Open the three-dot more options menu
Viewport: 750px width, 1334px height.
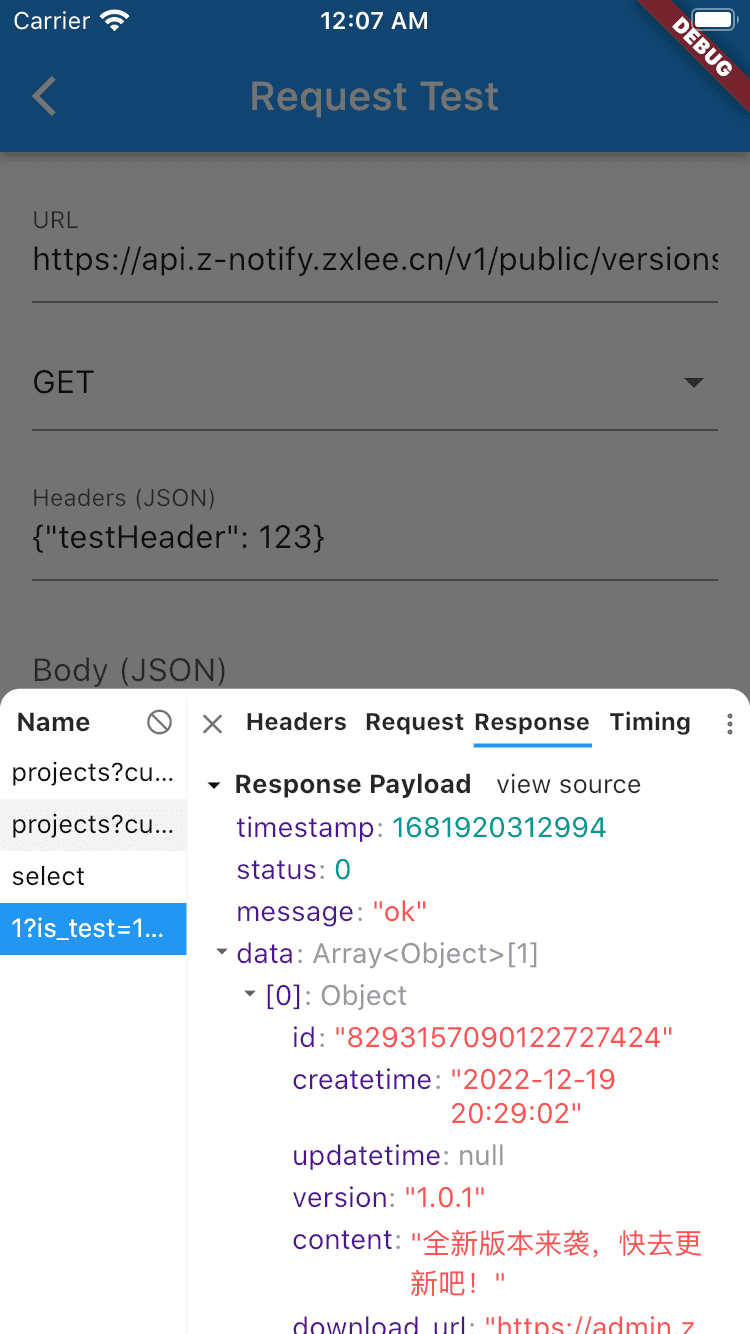729,724
